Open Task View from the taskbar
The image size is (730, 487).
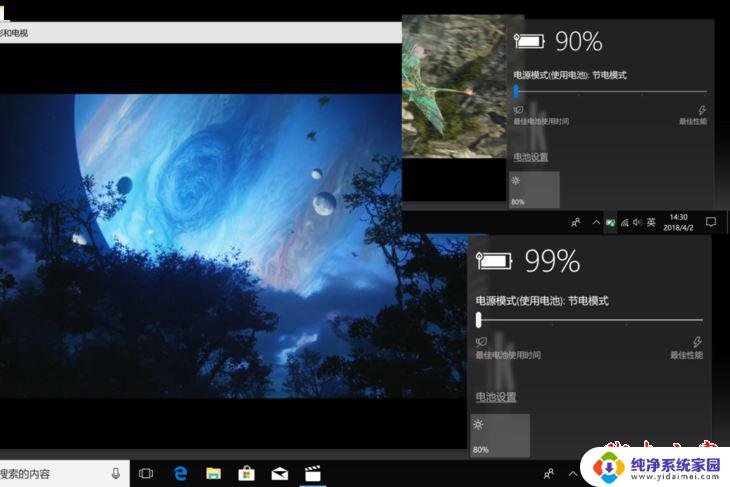point(146,474)
